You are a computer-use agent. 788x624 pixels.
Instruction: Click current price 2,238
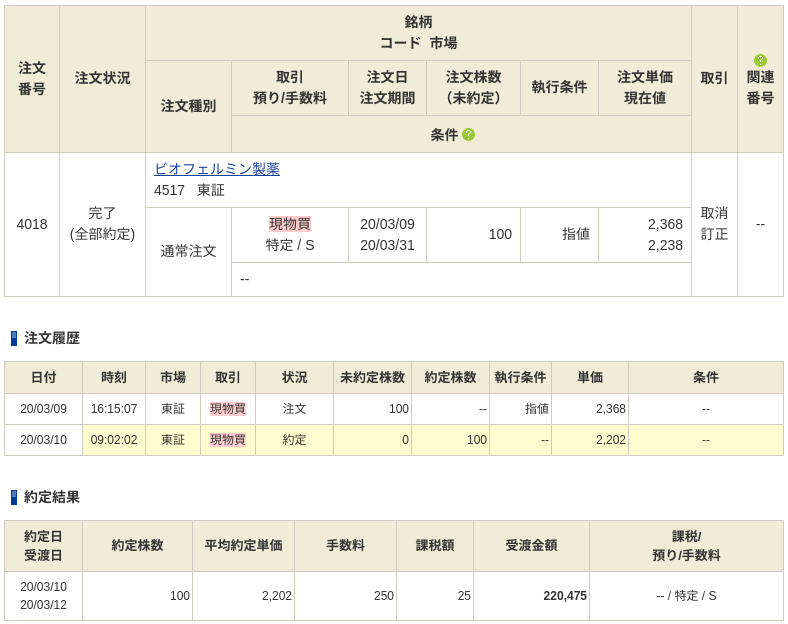[x=665, y=245]
